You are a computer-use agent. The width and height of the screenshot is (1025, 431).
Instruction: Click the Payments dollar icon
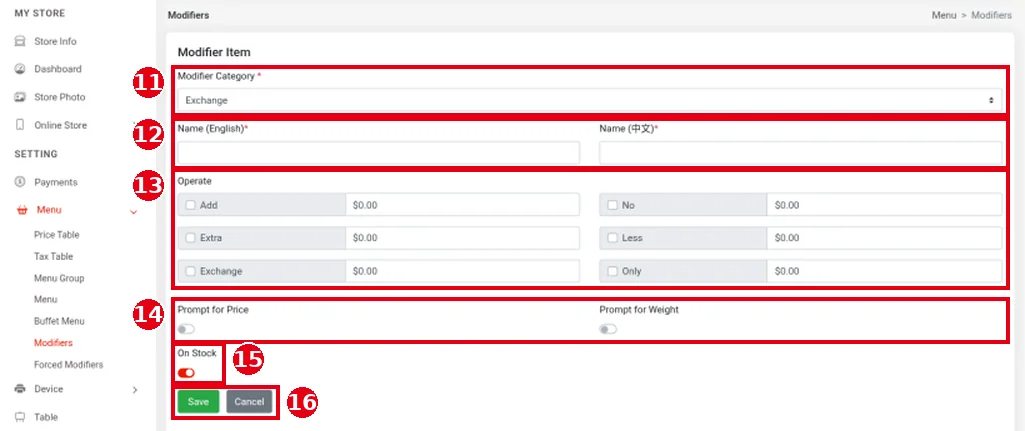[x=20, y=182]
